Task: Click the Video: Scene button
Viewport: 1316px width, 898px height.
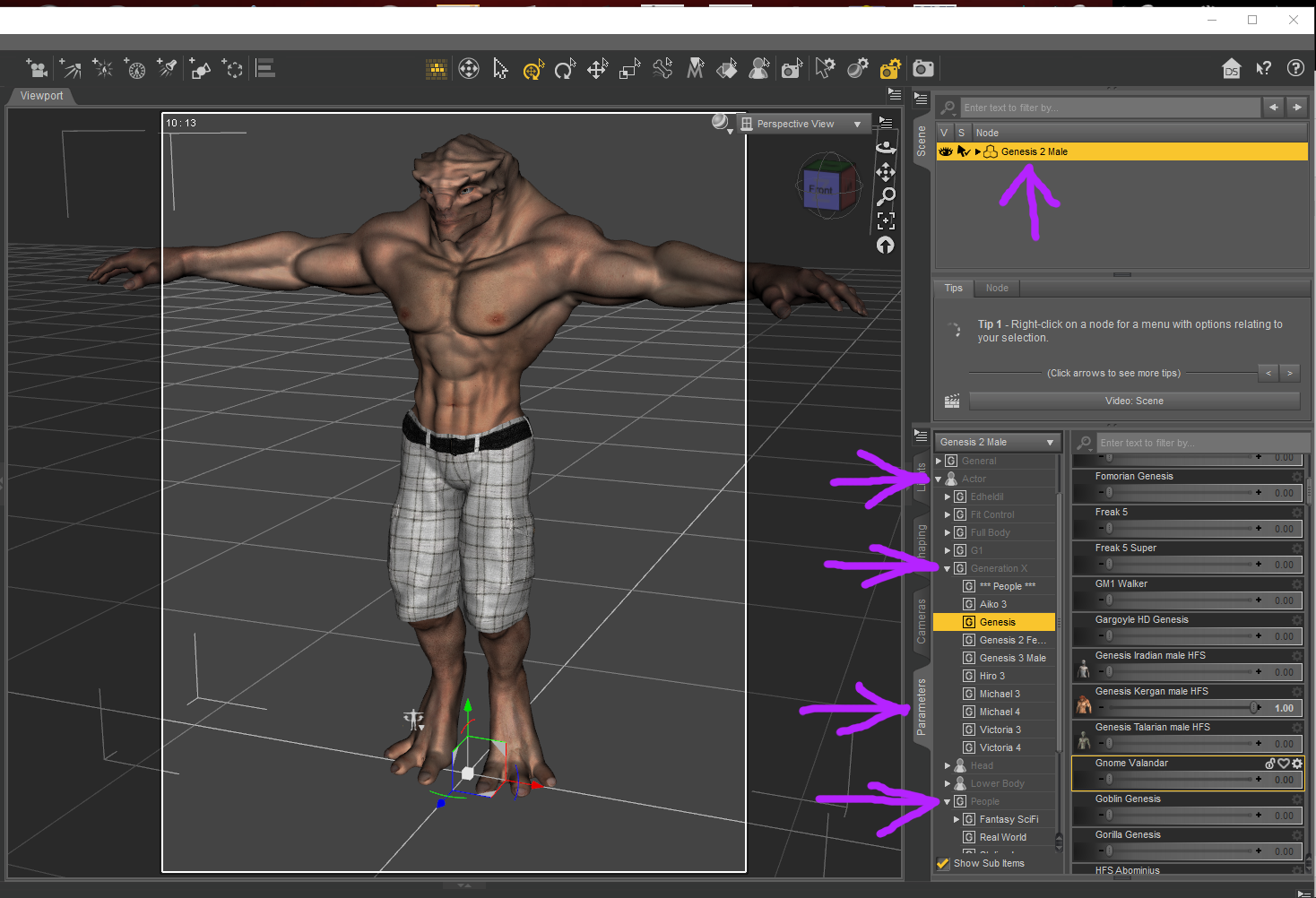Action: point(1134,401)
